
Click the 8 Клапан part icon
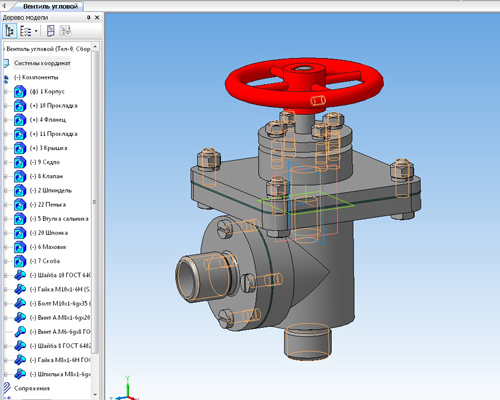20,176
